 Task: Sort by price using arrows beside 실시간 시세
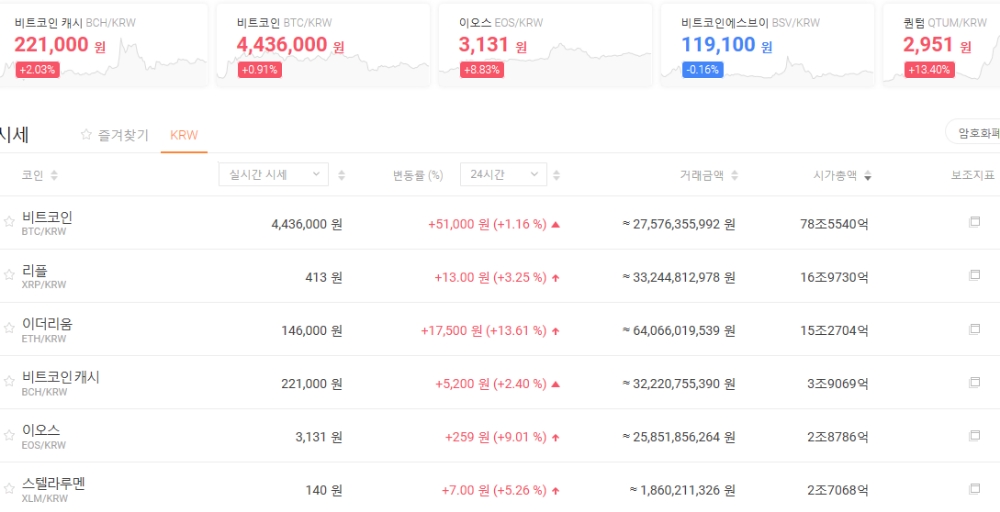click(341, 175)
